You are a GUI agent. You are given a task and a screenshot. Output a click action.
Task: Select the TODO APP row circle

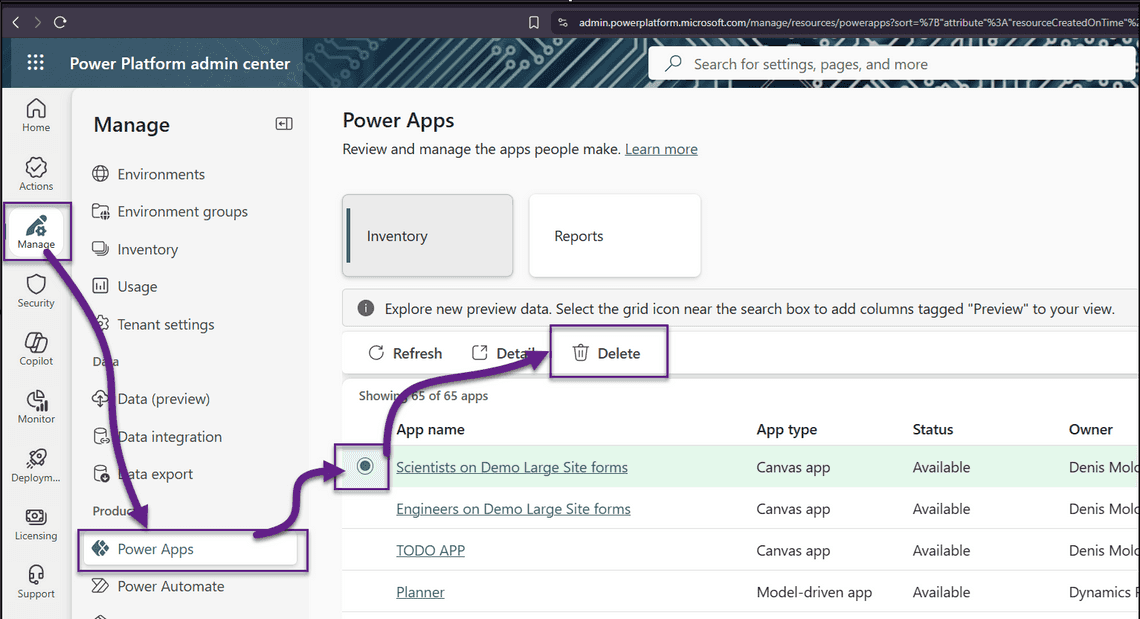[365, 550]
